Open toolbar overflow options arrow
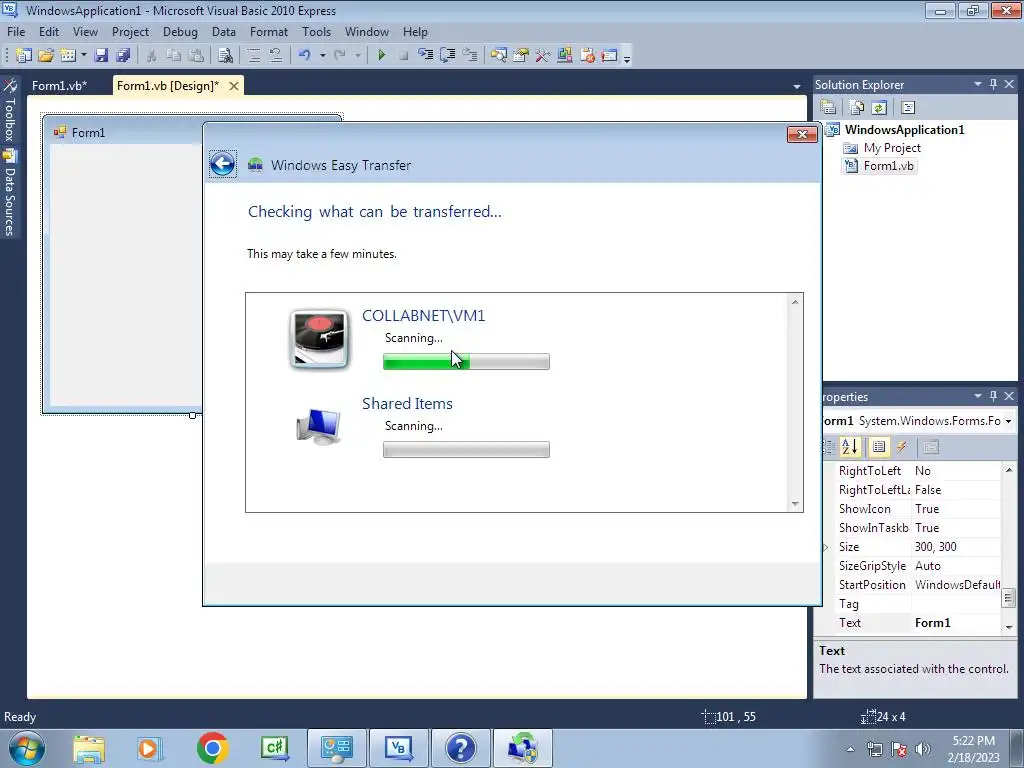1024x768 pixels. [627, 58]
